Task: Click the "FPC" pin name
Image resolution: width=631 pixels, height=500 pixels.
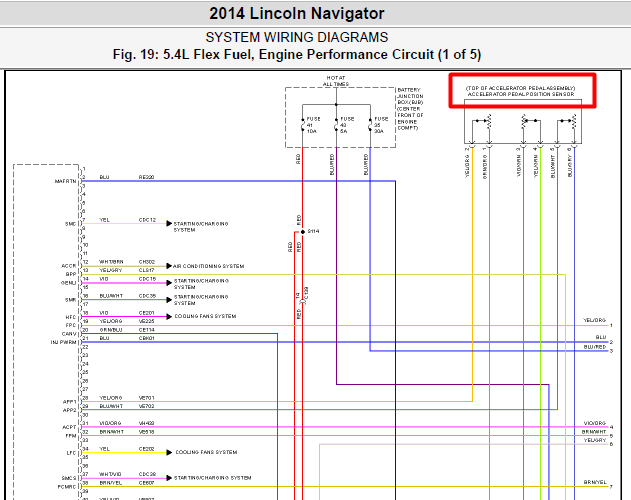Action: pyautogui.click(x=71, y=325)
